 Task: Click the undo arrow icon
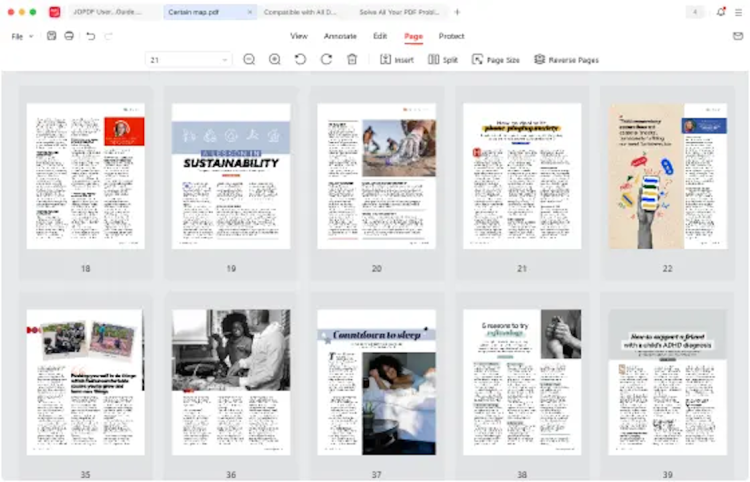pos(90,36)
